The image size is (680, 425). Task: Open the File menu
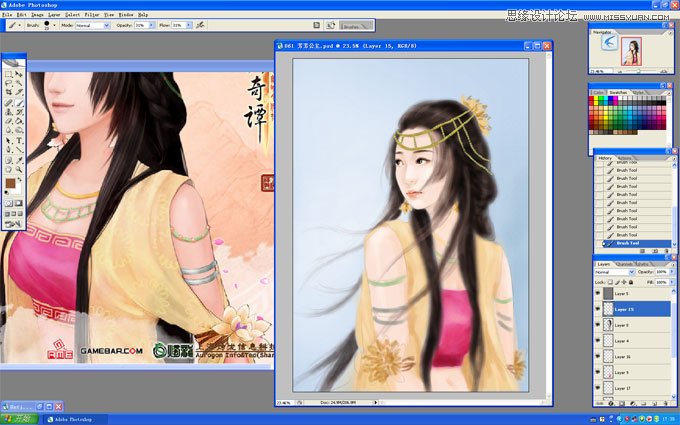[x=7, y=15]
